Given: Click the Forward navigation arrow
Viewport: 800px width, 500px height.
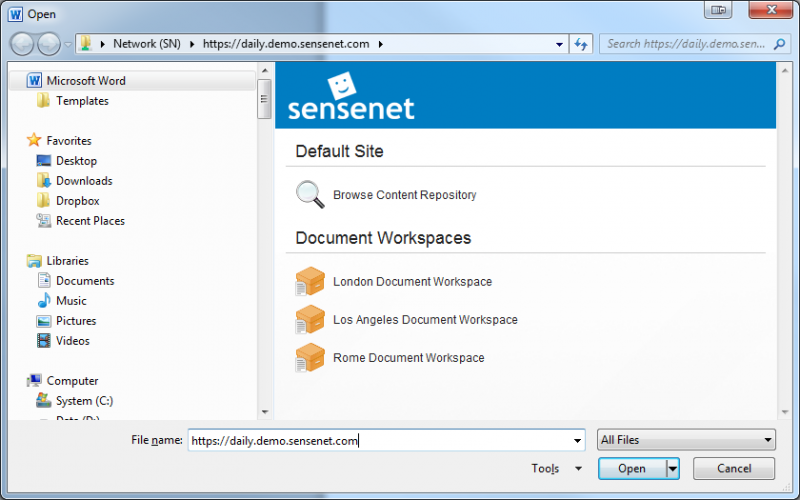Looking at the screenshot, I should click(49, 44).
